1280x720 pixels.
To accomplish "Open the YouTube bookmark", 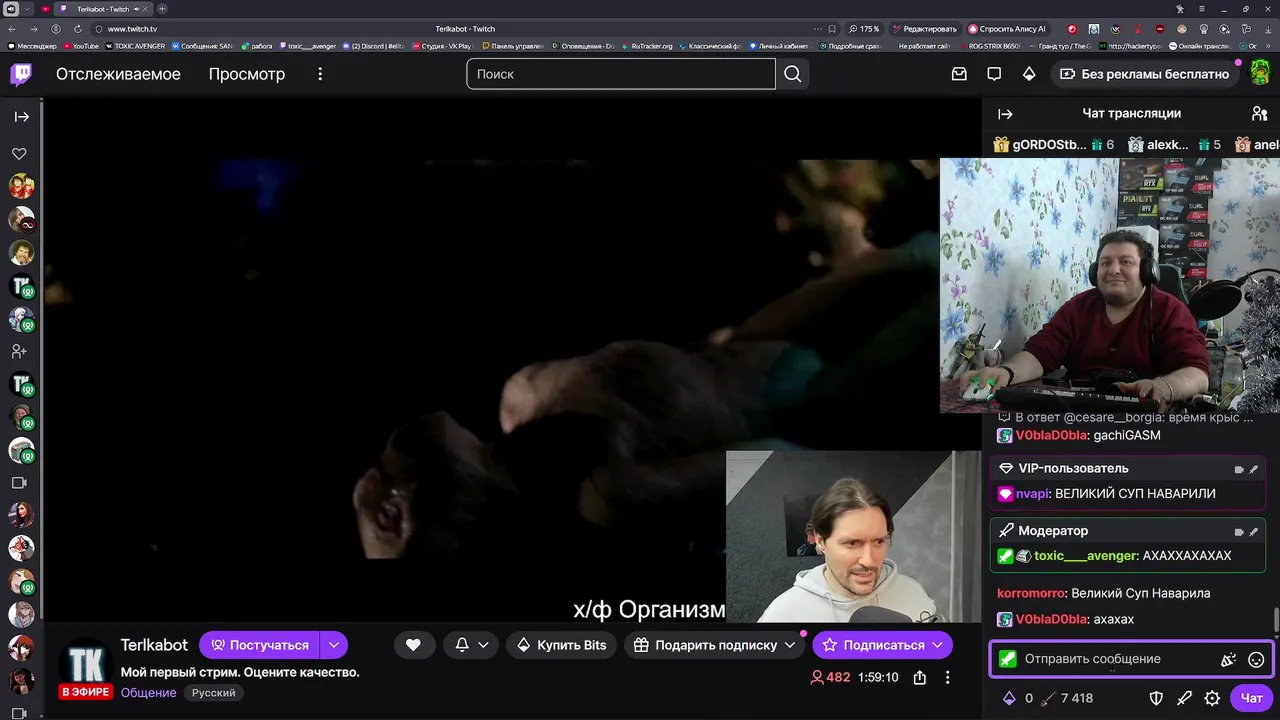I will coord(81,46).
